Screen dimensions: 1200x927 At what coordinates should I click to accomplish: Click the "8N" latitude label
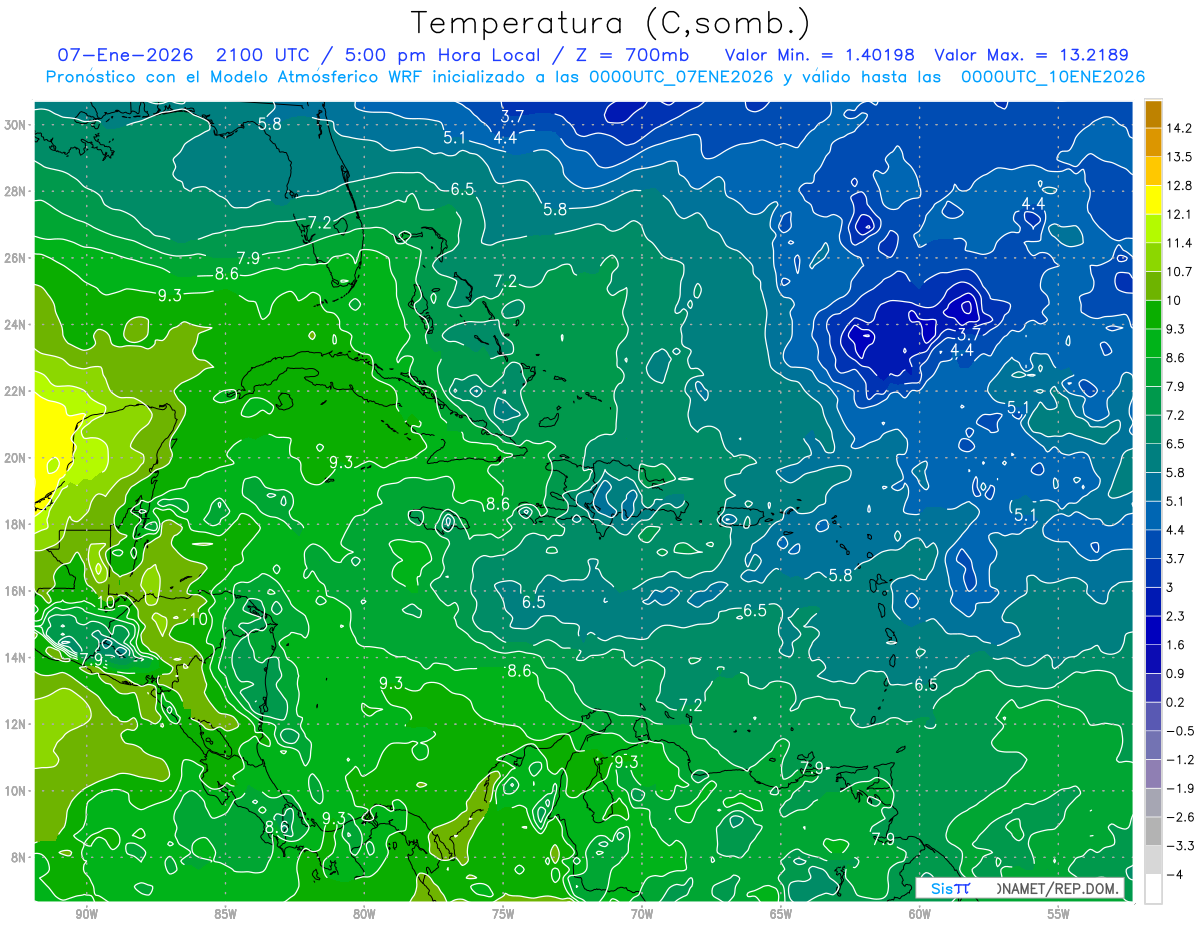(x=18, y=858)
